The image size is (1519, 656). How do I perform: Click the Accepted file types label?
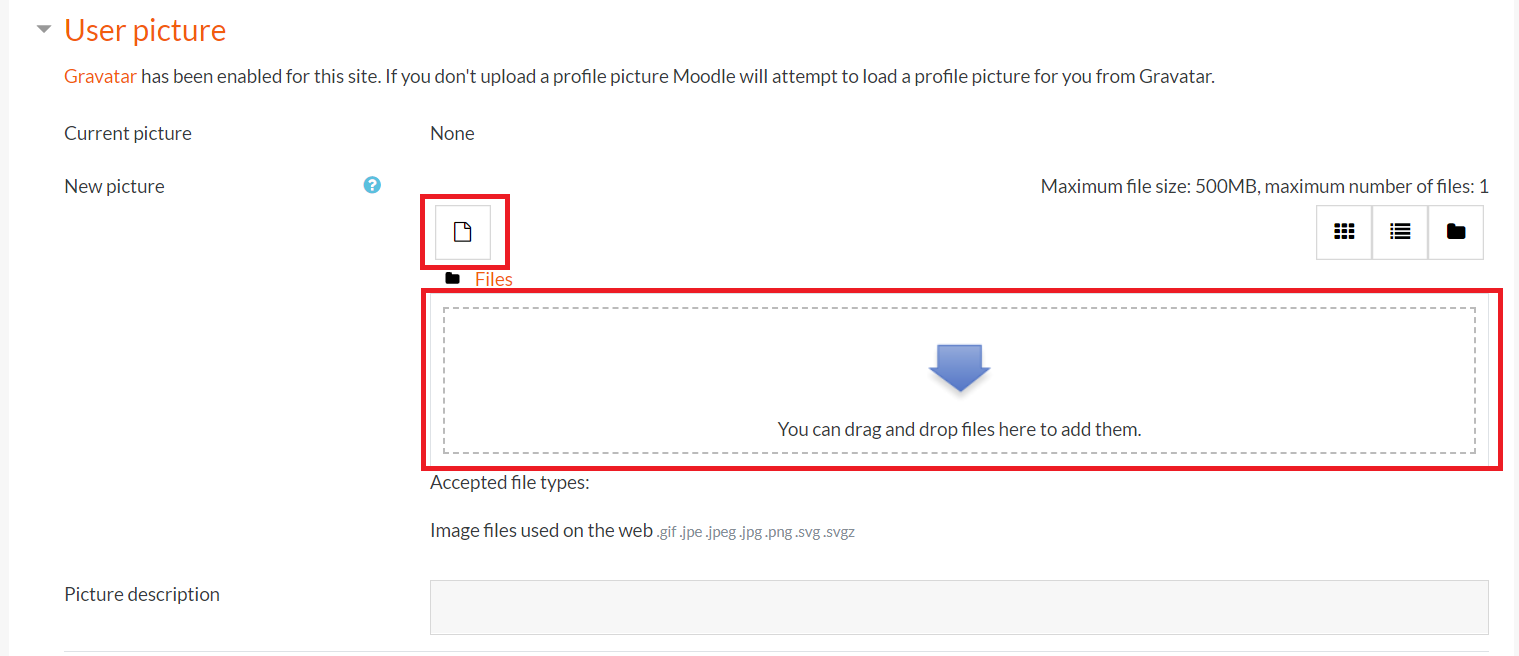click(510, 482)
